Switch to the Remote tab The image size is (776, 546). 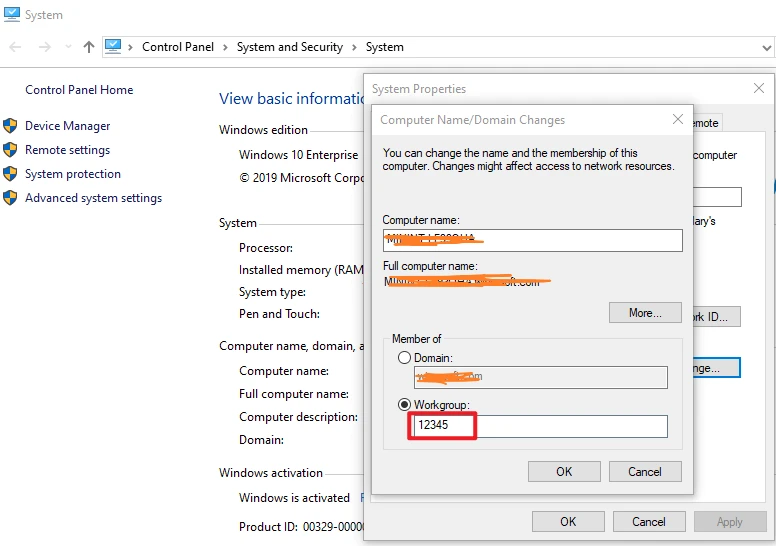[705, 123]
